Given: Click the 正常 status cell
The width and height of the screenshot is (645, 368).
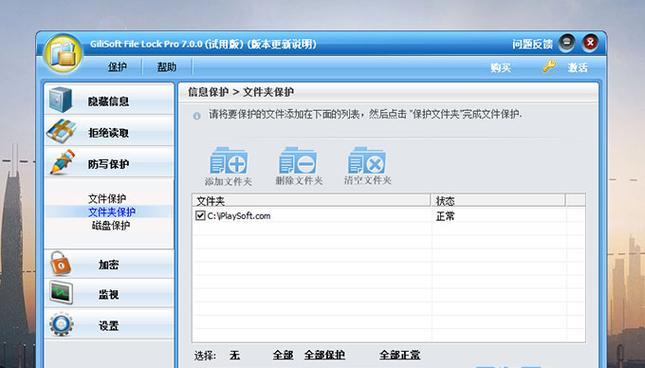Looking at the screenshot, I should 445,216.
